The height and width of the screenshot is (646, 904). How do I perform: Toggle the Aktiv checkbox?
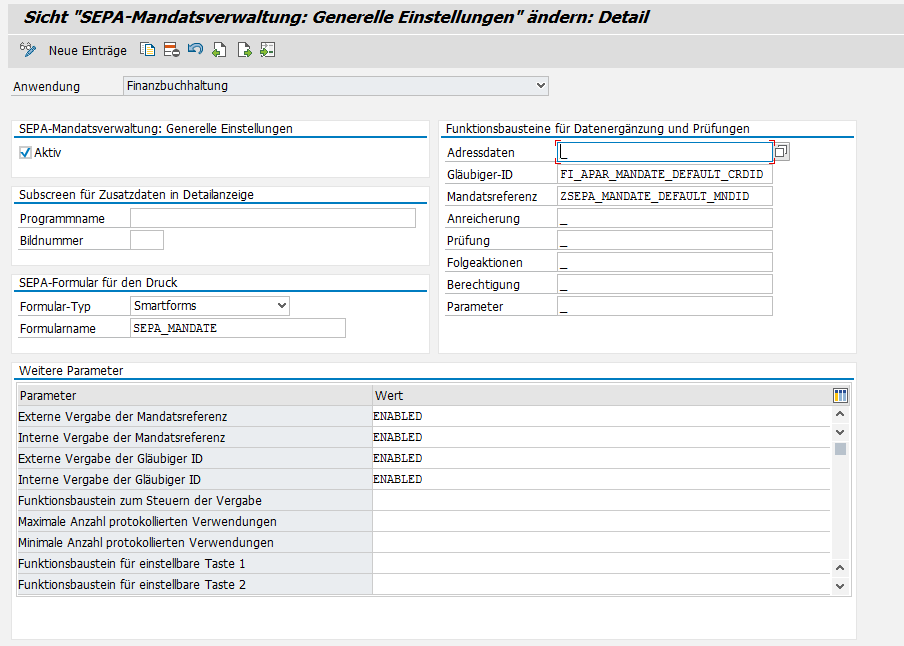pos(26,153)
